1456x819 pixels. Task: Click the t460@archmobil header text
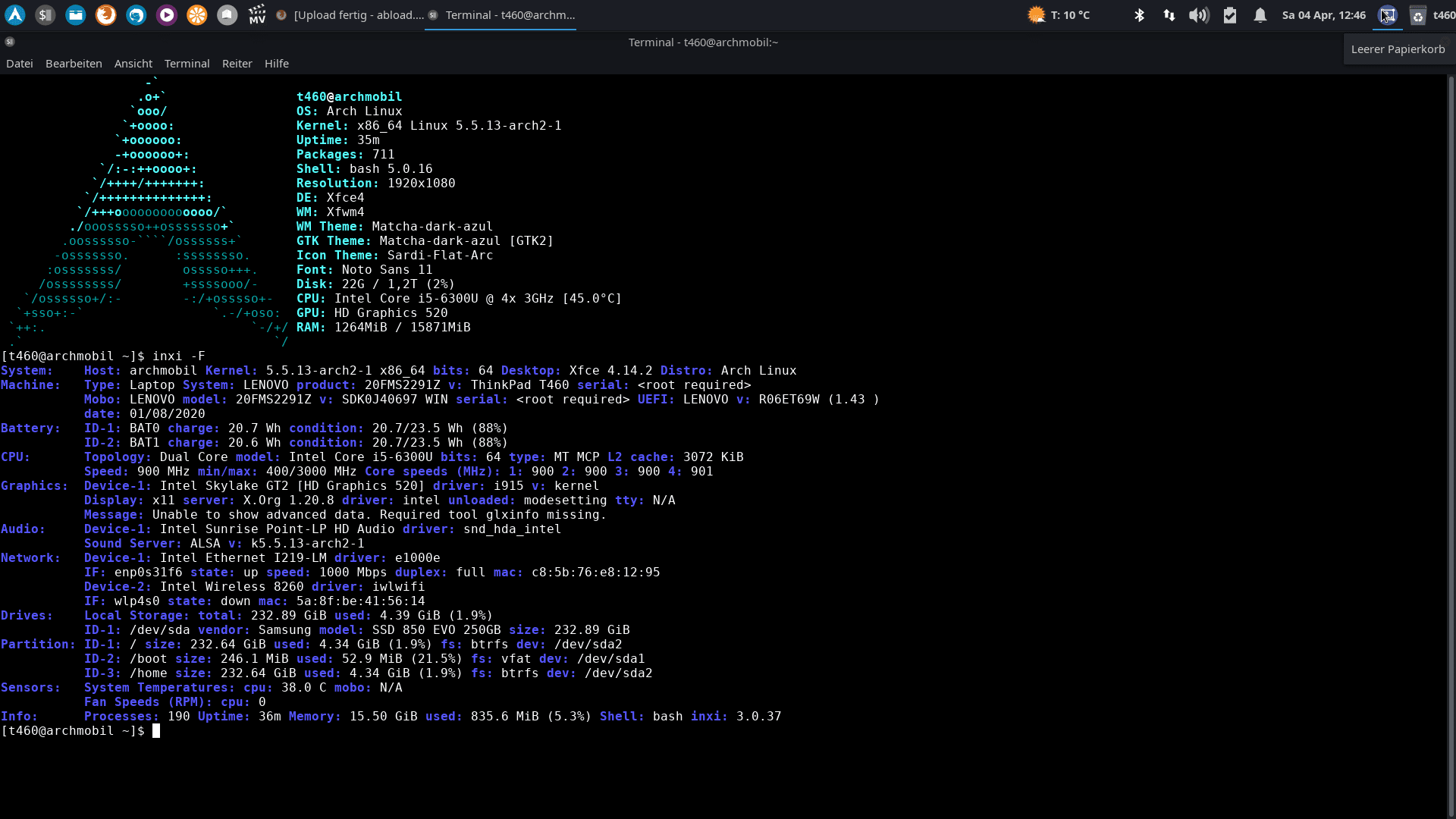[x=349, y=96]
